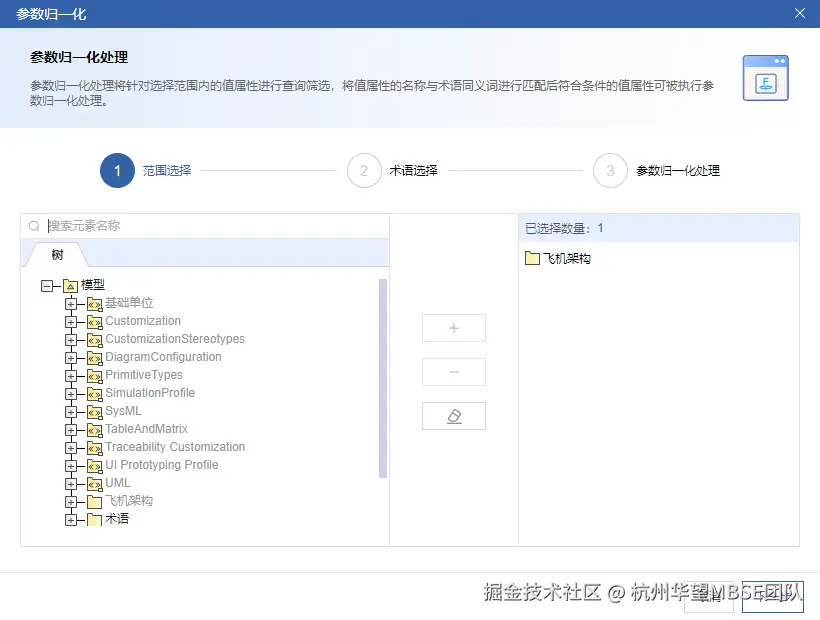Expand the TableAndMatrix node

(71, 430)
